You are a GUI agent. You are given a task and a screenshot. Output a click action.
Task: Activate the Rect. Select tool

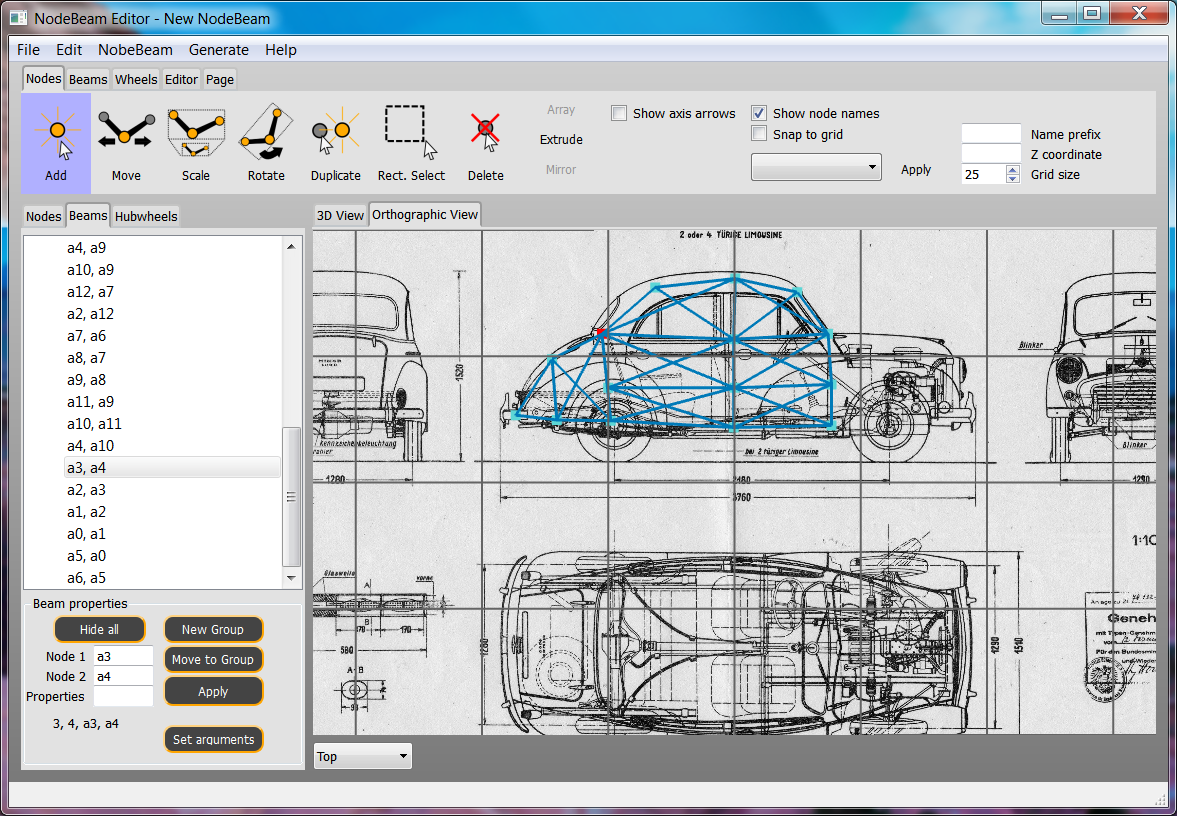pos(411,143)
